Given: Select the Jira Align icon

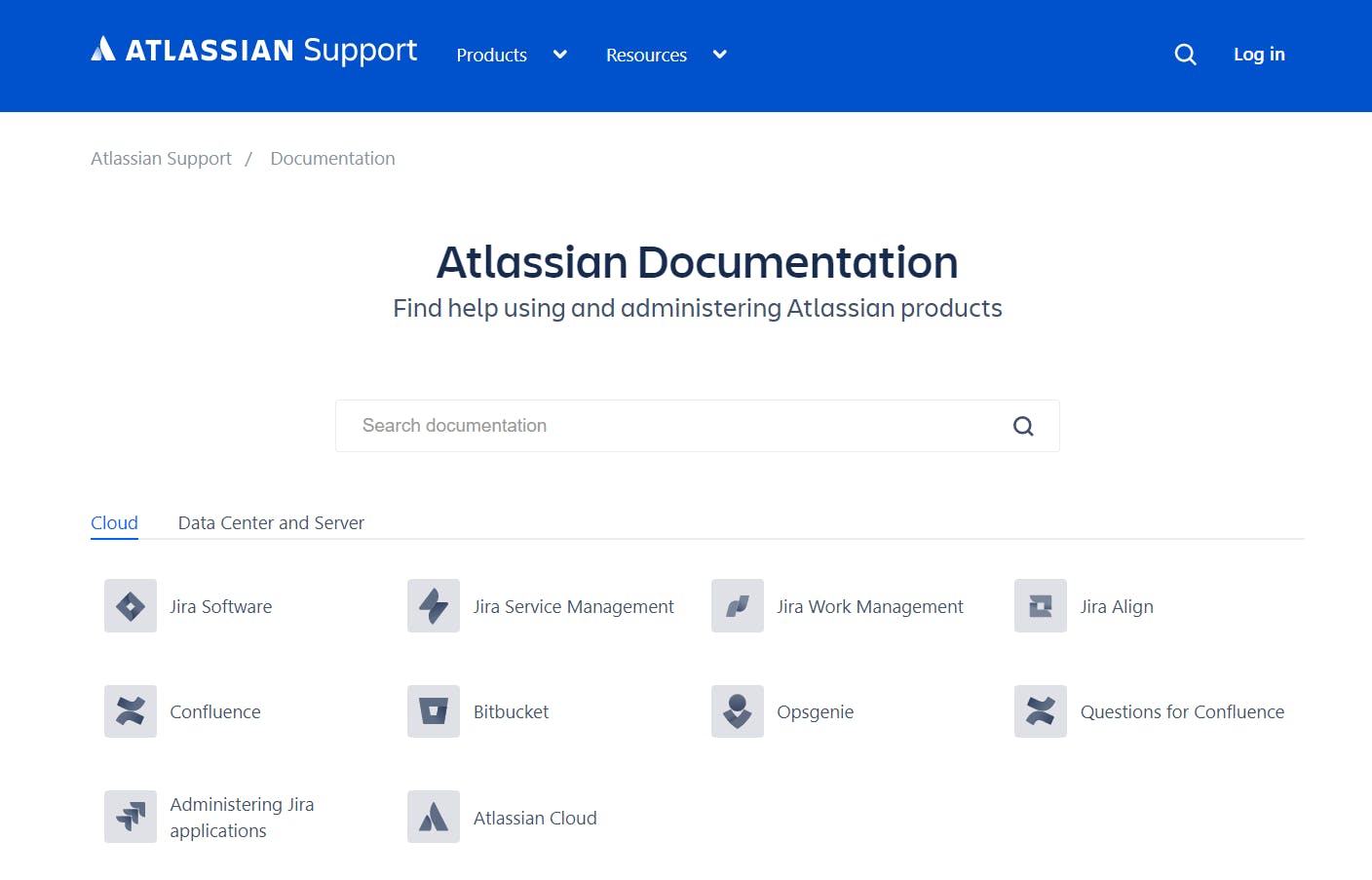Looking at the screenshot, I should pos(1041,606).
